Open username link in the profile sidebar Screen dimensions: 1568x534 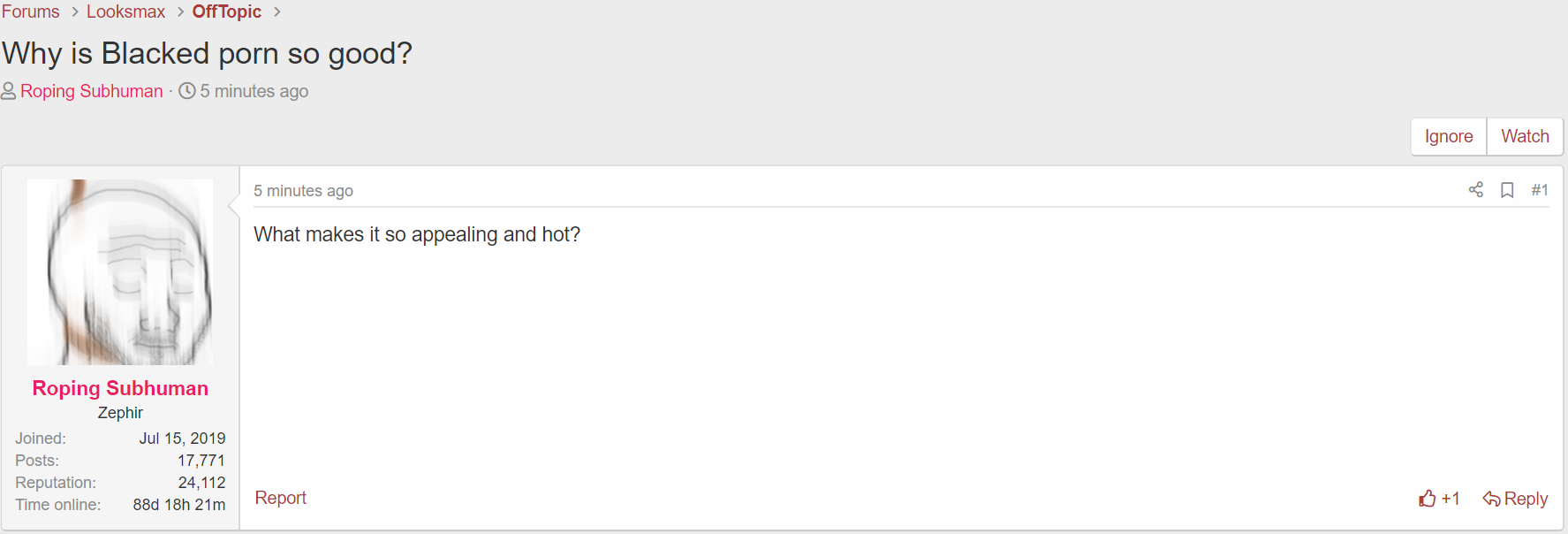(x=120, y=388)
